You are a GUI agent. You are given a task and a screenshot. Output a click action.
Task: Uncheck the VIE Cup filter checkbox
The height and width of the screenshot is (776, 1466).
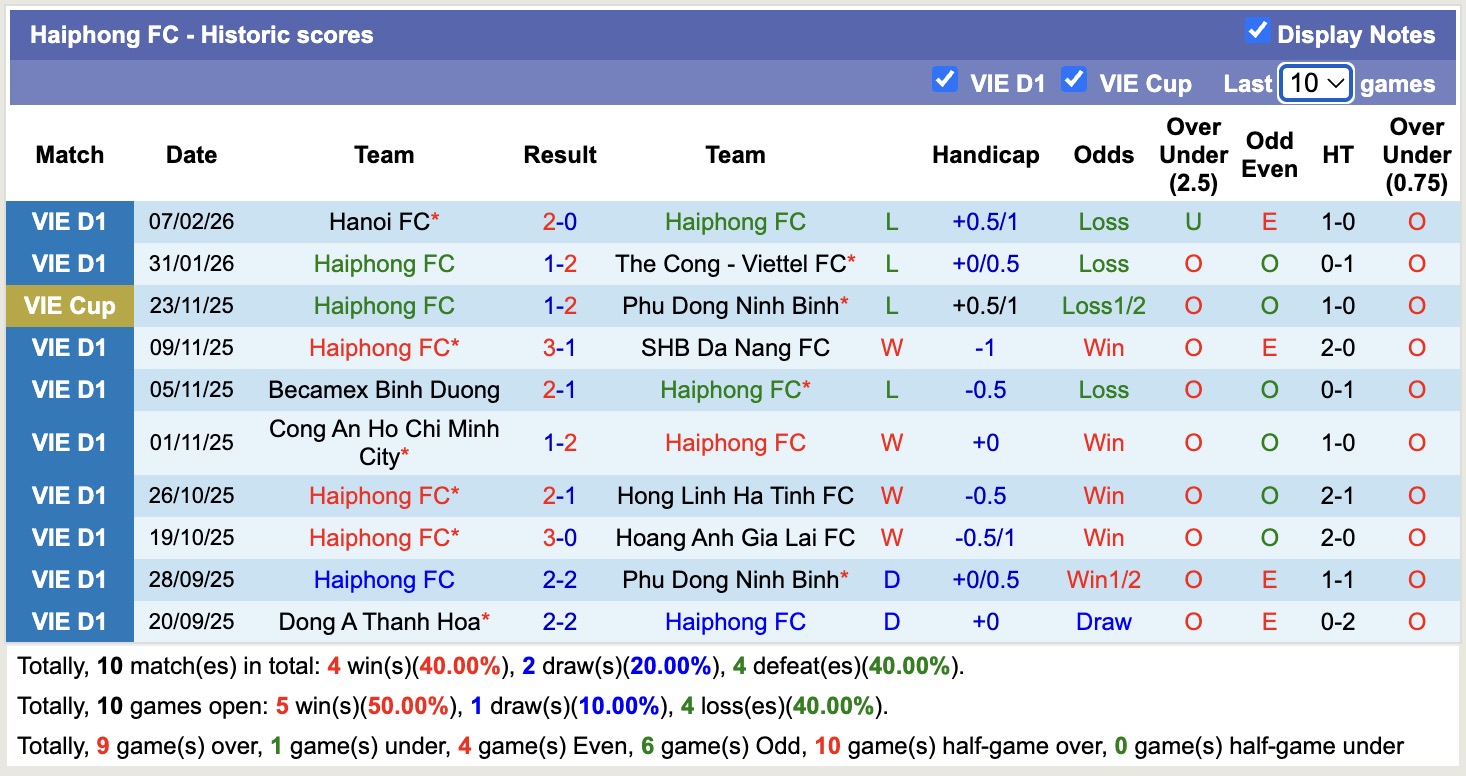(x=1074, y=80)
